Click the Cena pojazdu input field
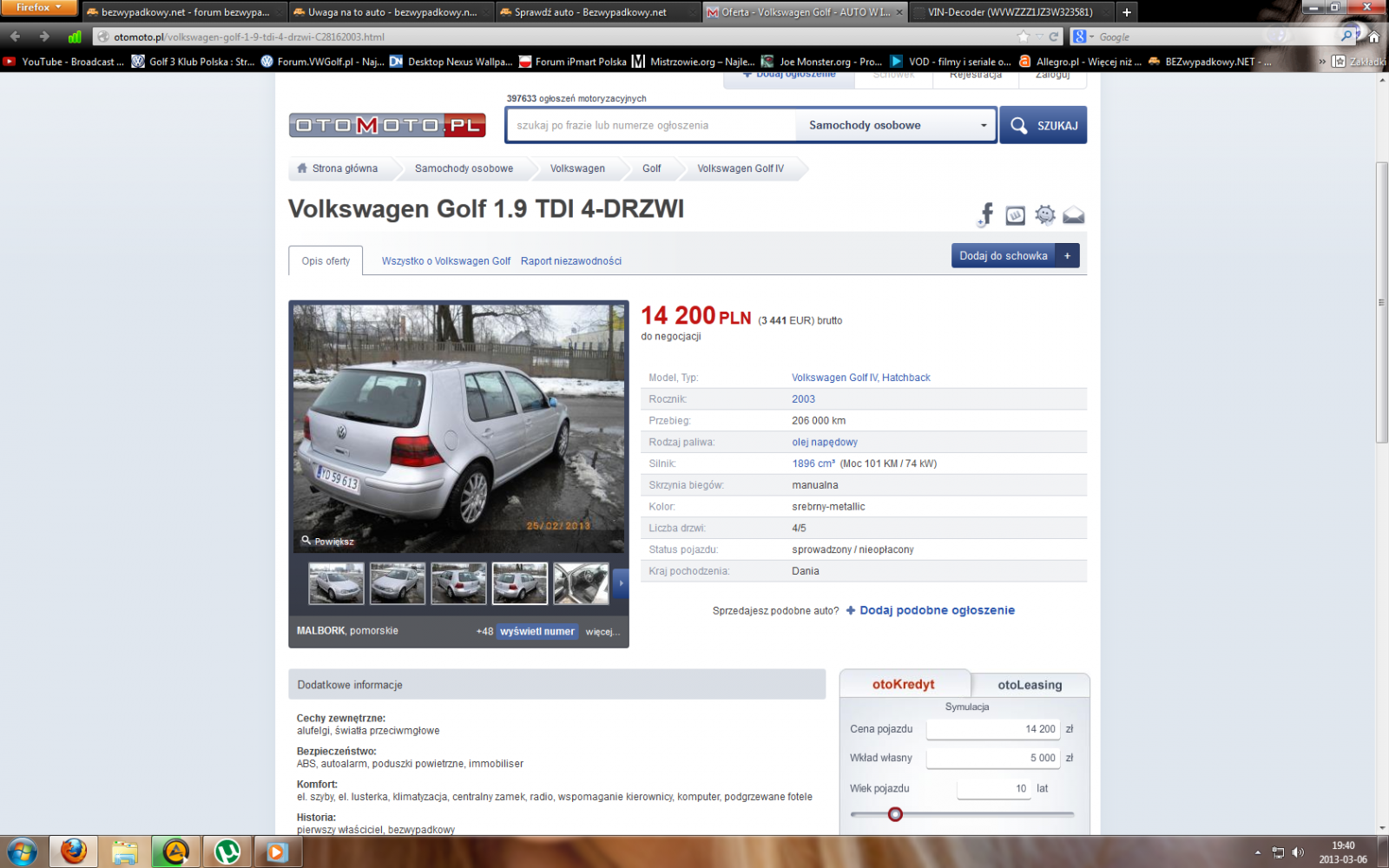The width and height of the screenshot is (1389, 868). click(x=993, y=729)
